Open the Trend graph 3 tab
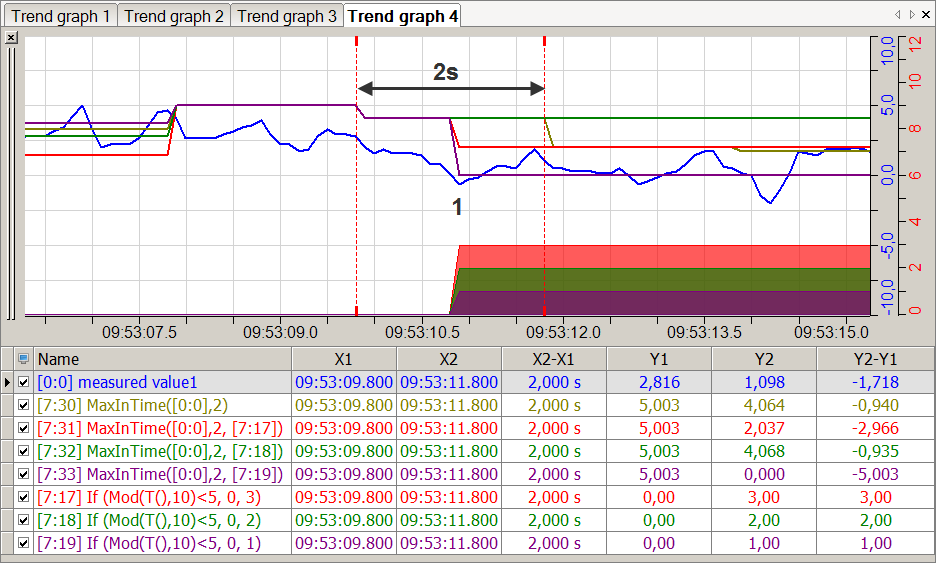Image resolution: width=936 pixels, height=563 pixels. pyautogui.click(x=287, y=16)
